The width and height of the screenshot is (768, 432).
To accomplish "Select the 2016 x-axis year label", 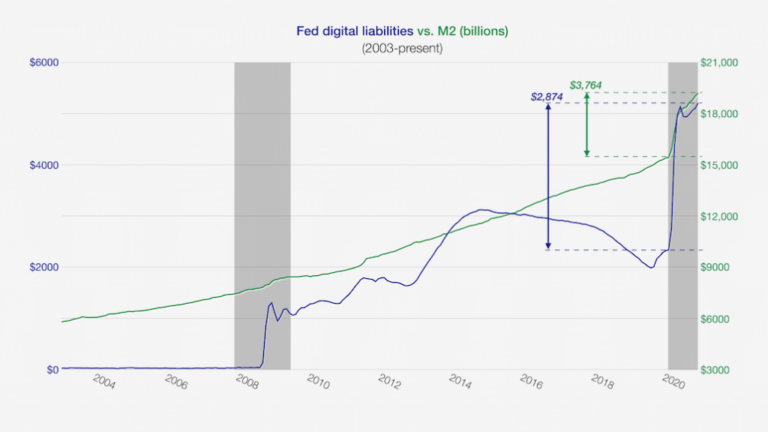I will (x=531, y=385).
